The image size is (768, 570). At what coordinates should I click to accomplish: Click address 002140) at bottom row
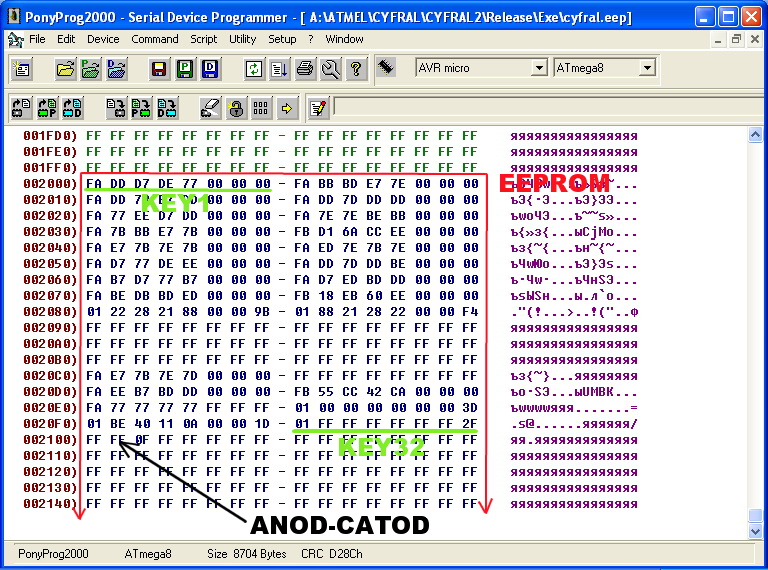click(50, 503)
